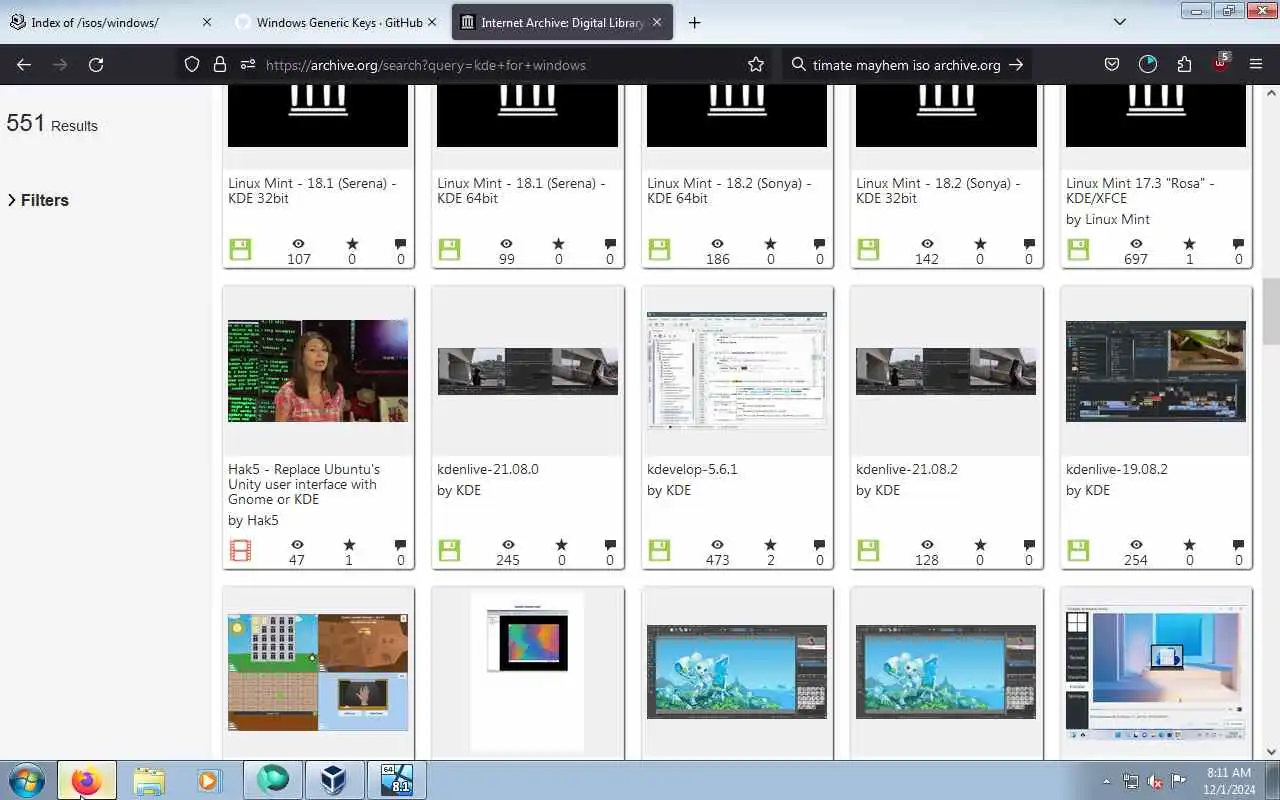Click the Firefox taskbar icon

(x=86, y=780)
